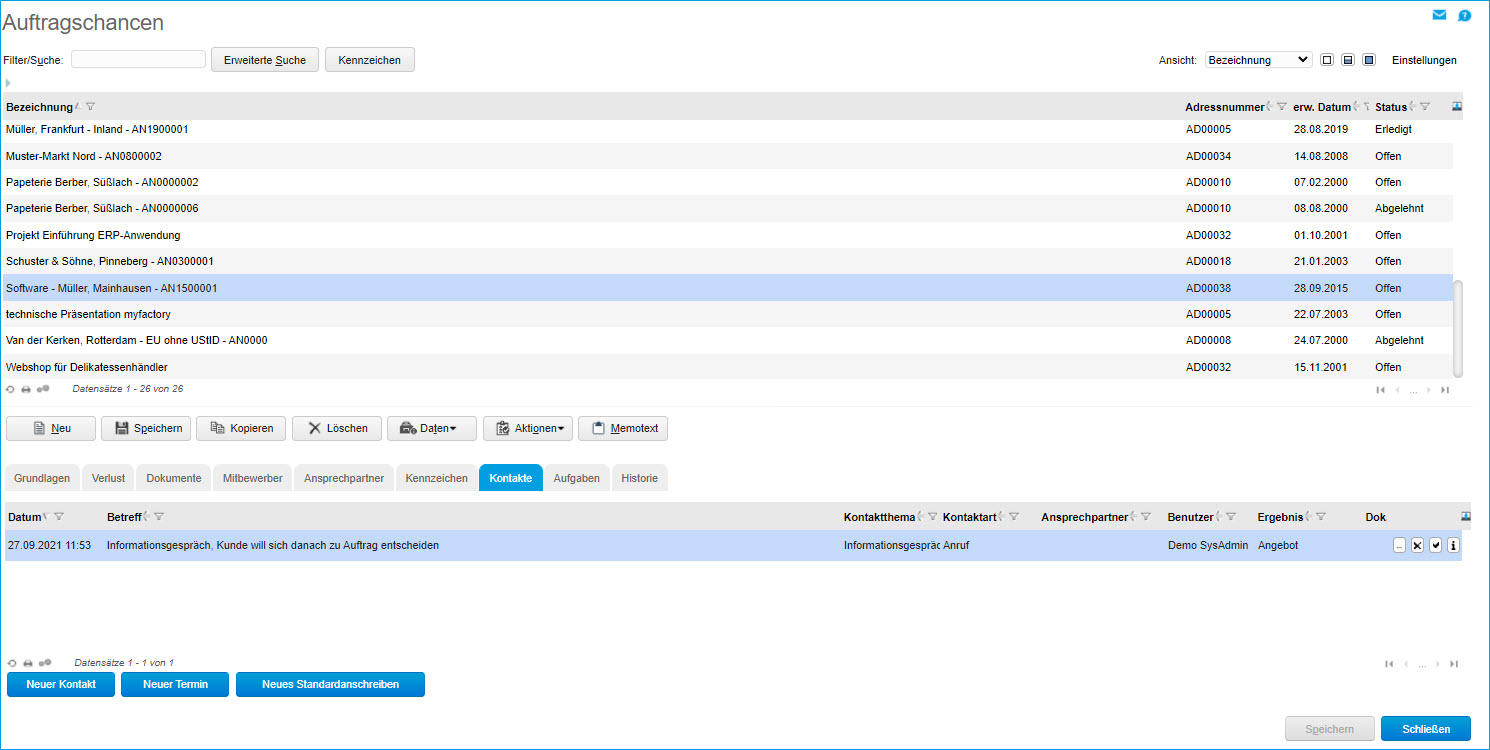Select row 'Projekt Einführung ERP-Anwendung'

[728, 235]
